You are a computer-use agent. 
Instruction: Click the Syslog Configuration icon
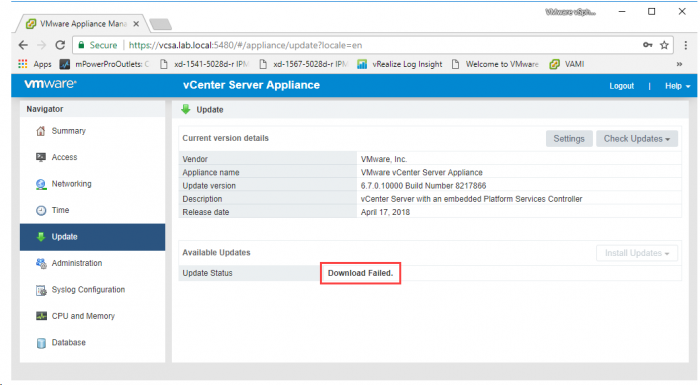click(41, 290)
